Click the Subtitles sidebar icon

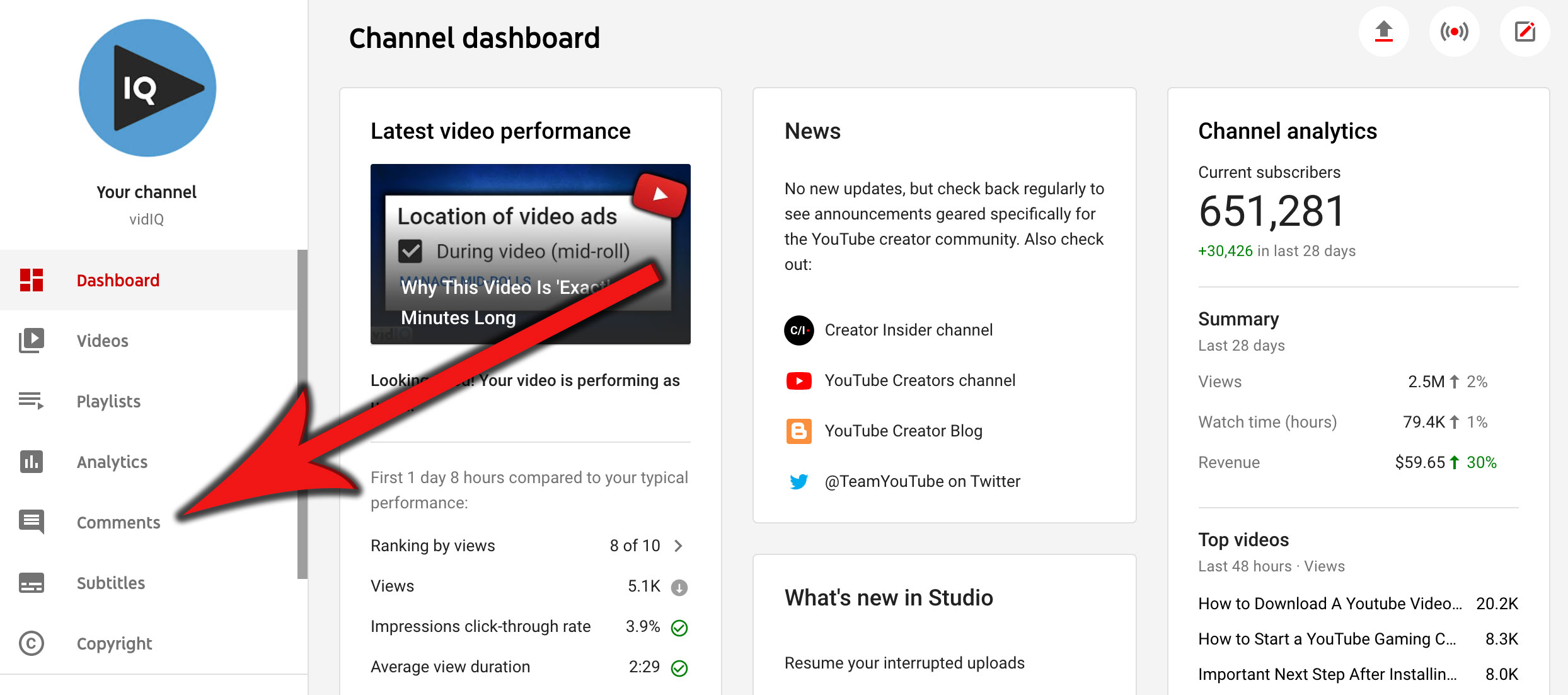32,583
